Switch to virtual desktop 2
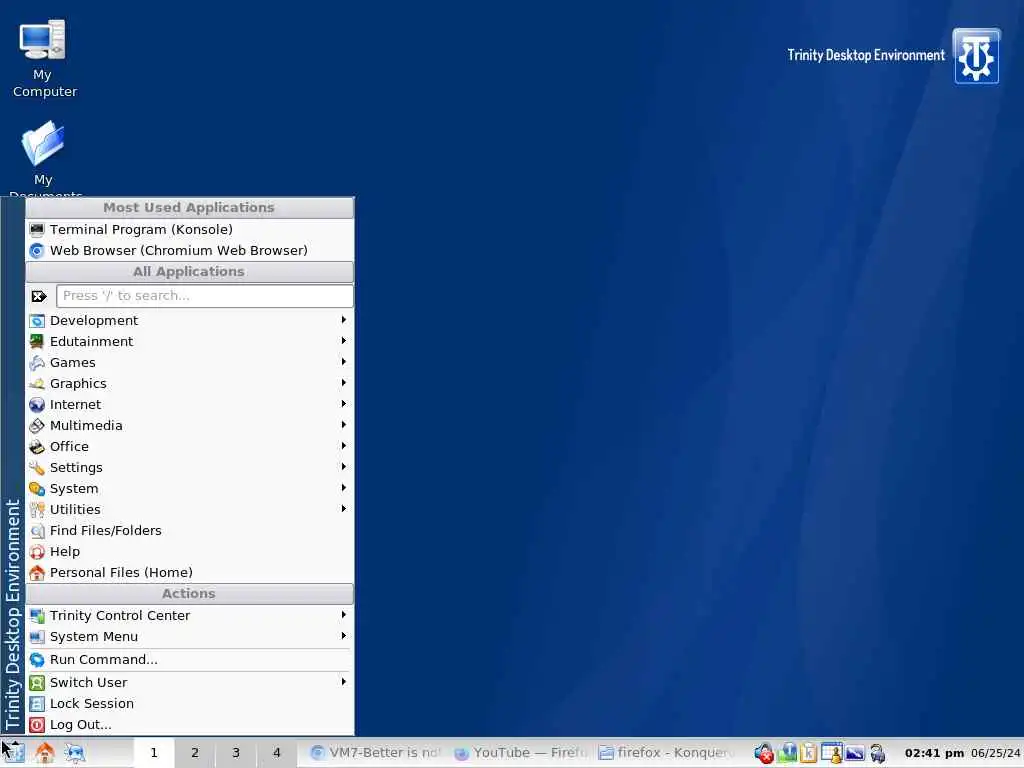Viewport: 1024px width, 768px height. (195, 752)
